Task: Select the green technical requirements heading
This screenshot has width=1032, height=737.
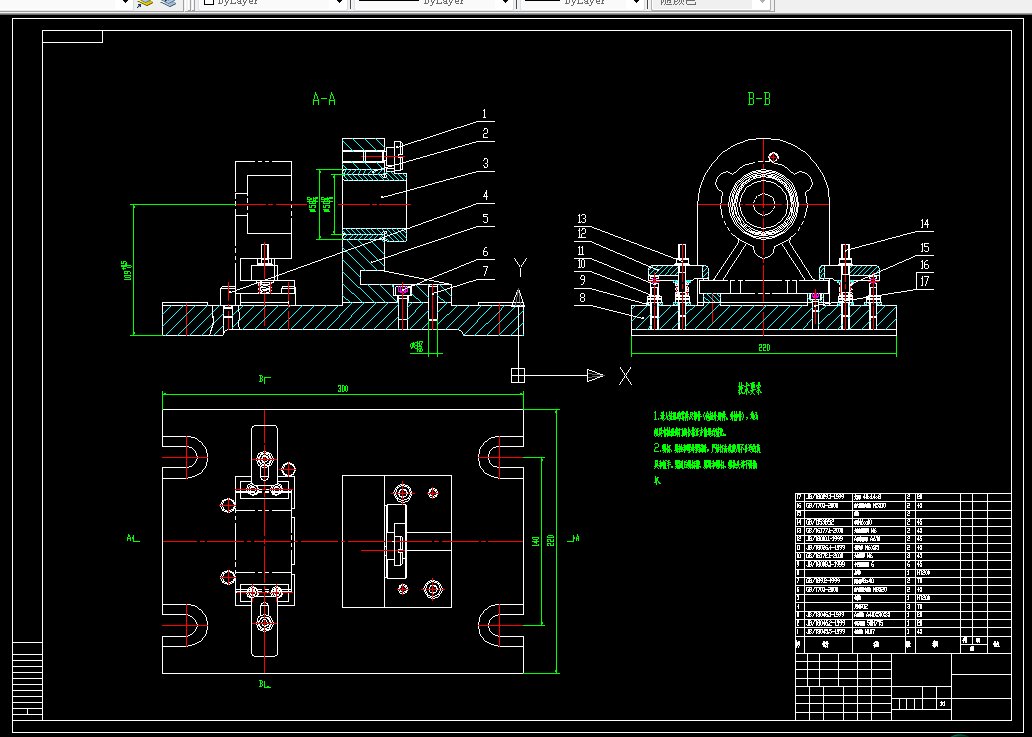Action: tap(750, 389)
